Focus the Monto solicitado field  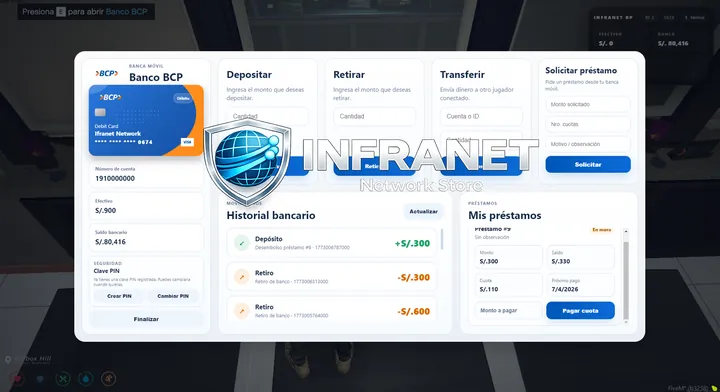click(x=588, y=104)
